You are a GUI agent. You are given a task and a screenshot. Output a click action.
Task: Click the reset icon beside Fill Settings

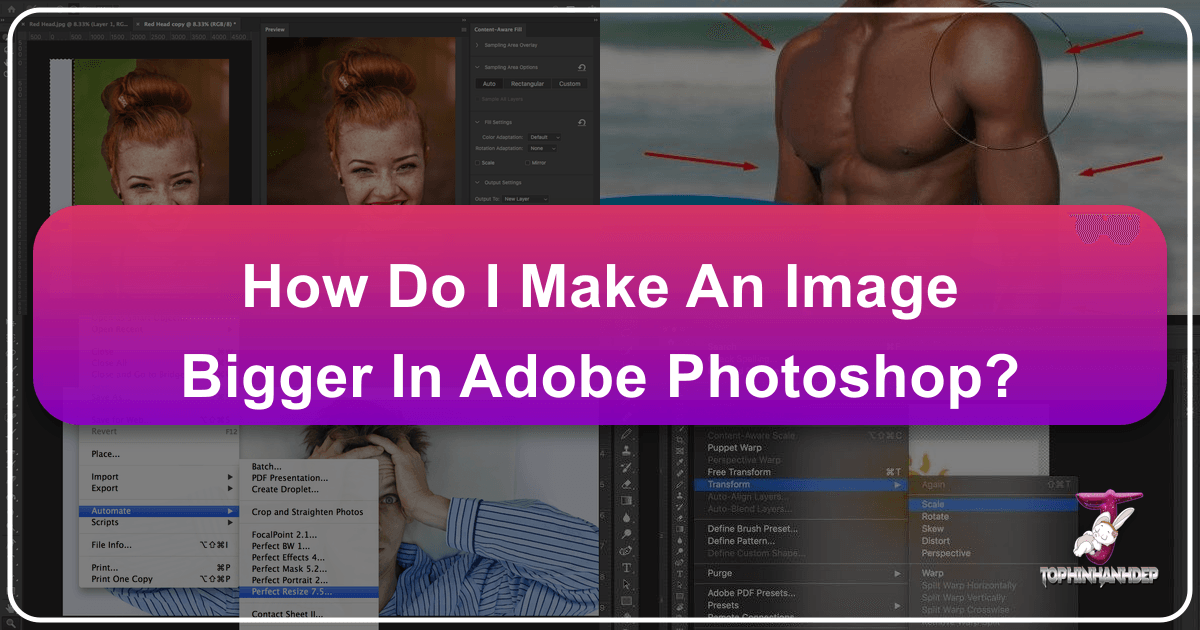582,121
